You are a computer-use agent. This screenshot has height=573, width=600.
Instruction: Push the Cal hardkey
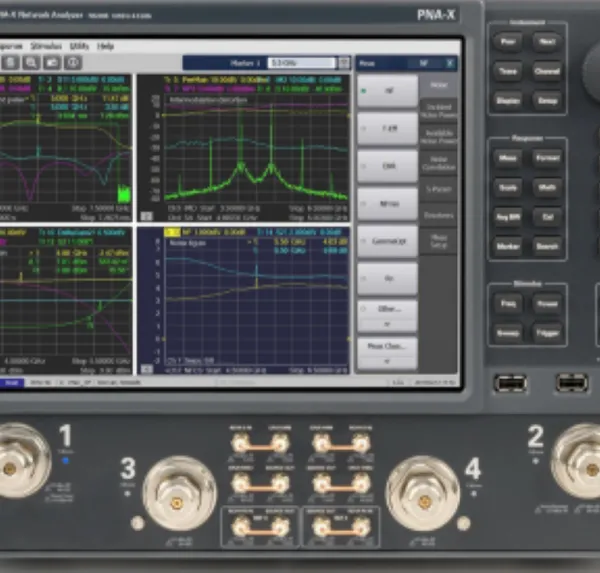tap(547, 217)
